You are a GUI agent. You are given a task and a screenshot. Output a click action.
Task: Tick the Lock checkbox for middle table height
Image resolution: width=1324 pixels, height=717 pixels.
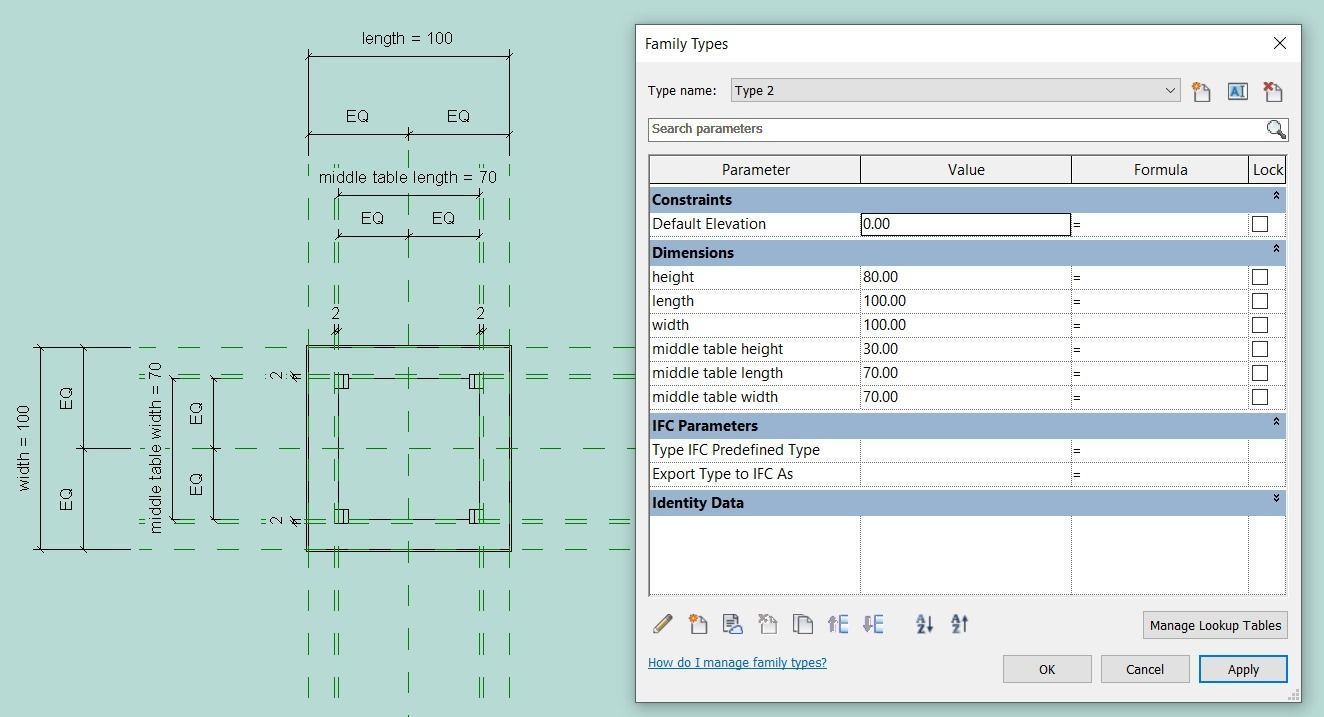1260,349
